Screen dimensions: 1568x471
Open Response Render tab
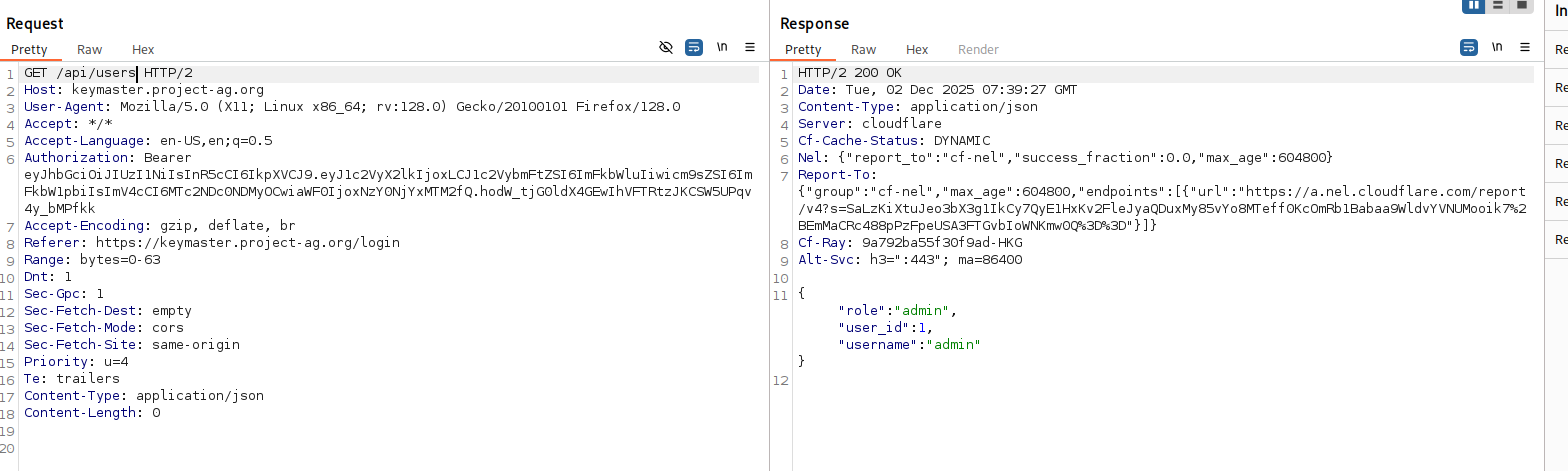(978, 49)
